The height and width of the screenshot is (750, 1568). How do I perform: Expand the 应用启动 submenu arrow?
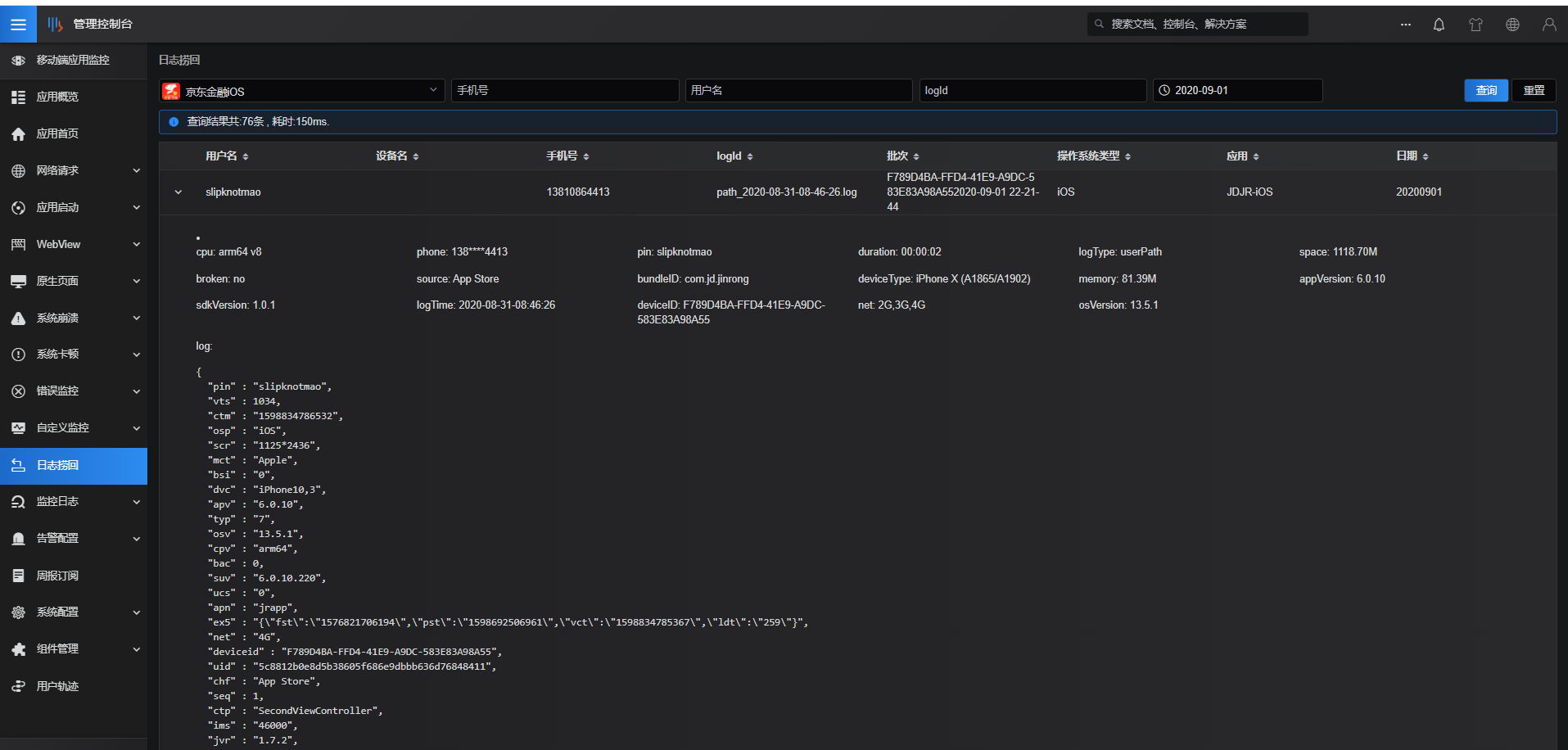click(137, 208)
